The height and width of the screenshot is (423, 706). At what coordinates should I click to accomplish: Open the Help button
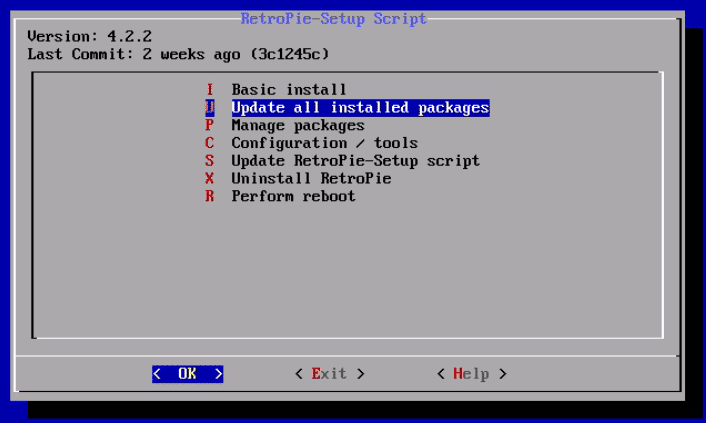471,374
